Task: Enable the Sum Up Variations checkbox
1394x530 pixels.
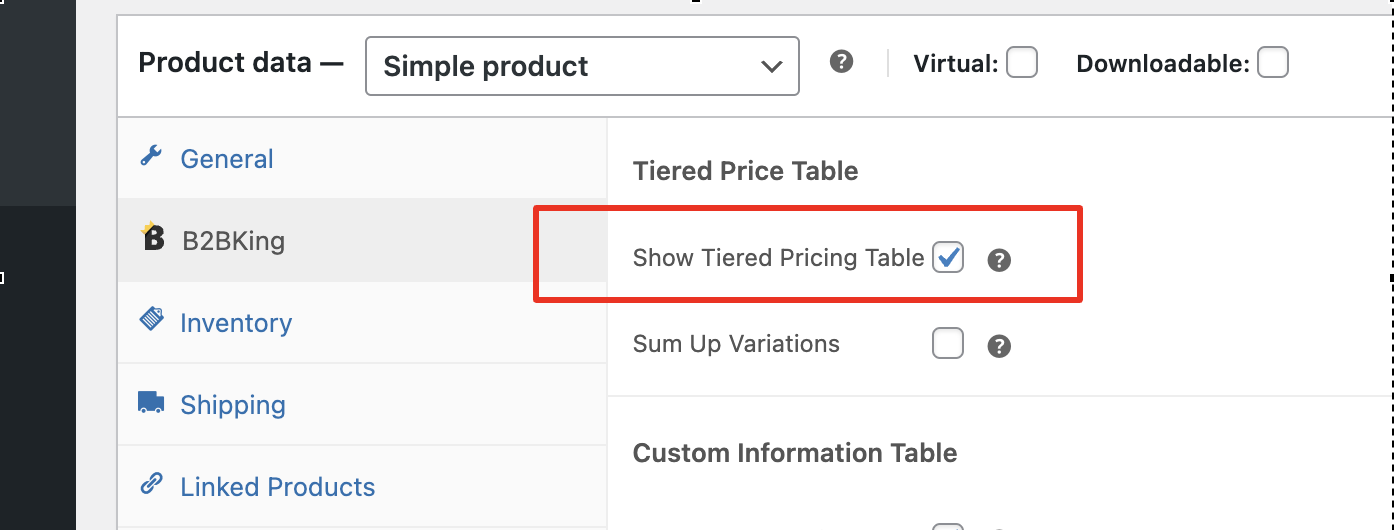Action: (x=948, y=344)
